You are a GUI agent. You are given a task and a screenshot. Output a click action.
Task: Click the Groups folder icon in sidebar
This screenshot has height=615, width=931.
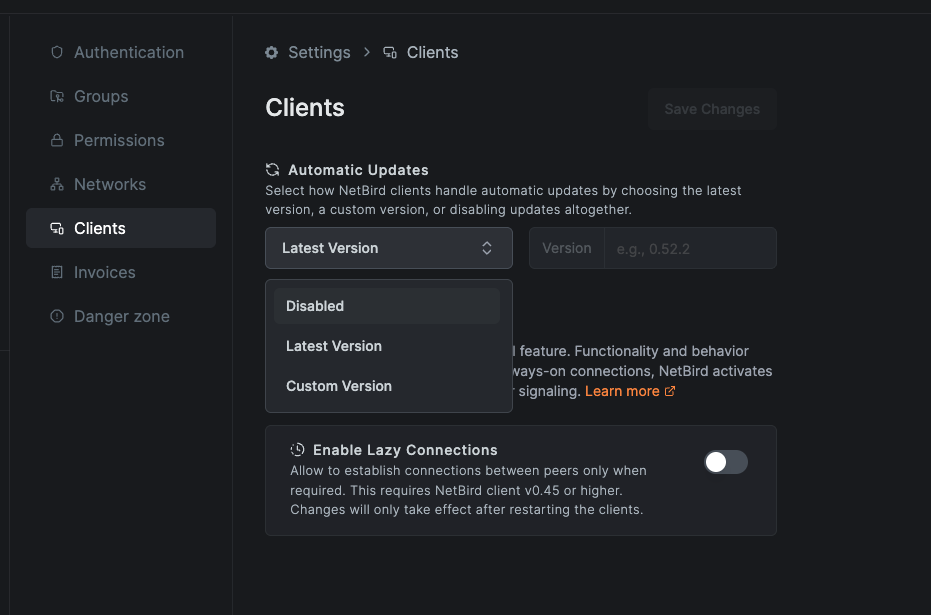tap(57, 96)
